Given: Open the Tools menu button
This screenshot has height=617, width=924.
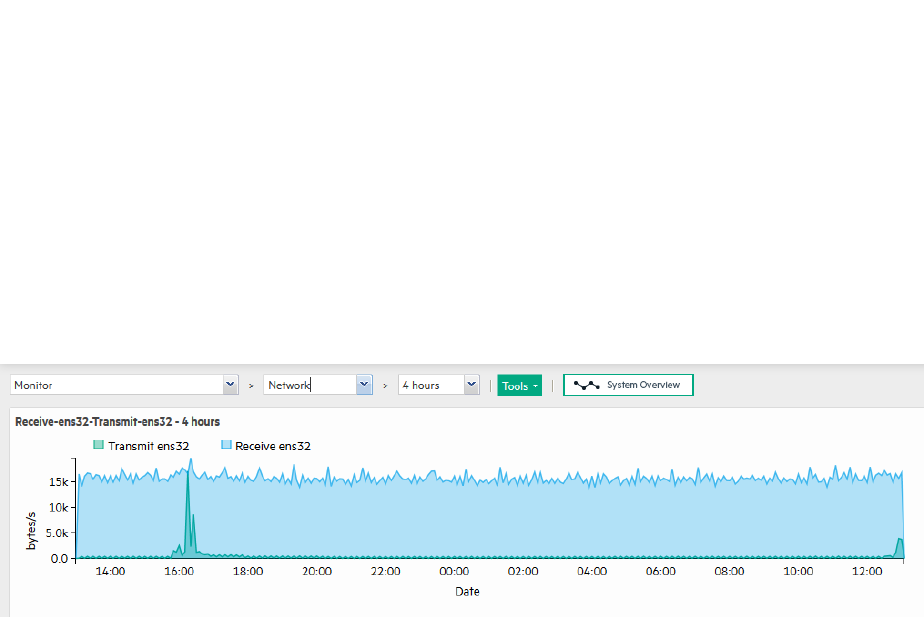Looking at the screenshot, I should 519,385.
